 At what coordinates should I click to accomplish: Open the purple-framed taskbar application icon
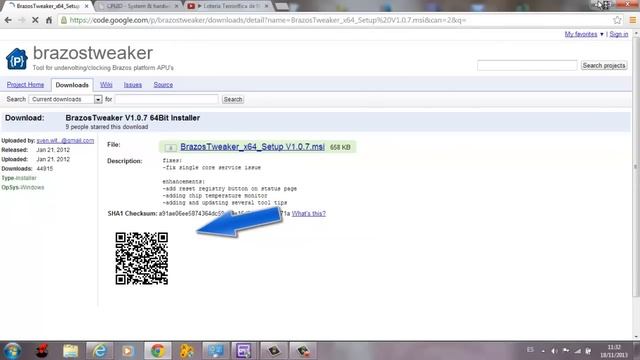point(244,351)
